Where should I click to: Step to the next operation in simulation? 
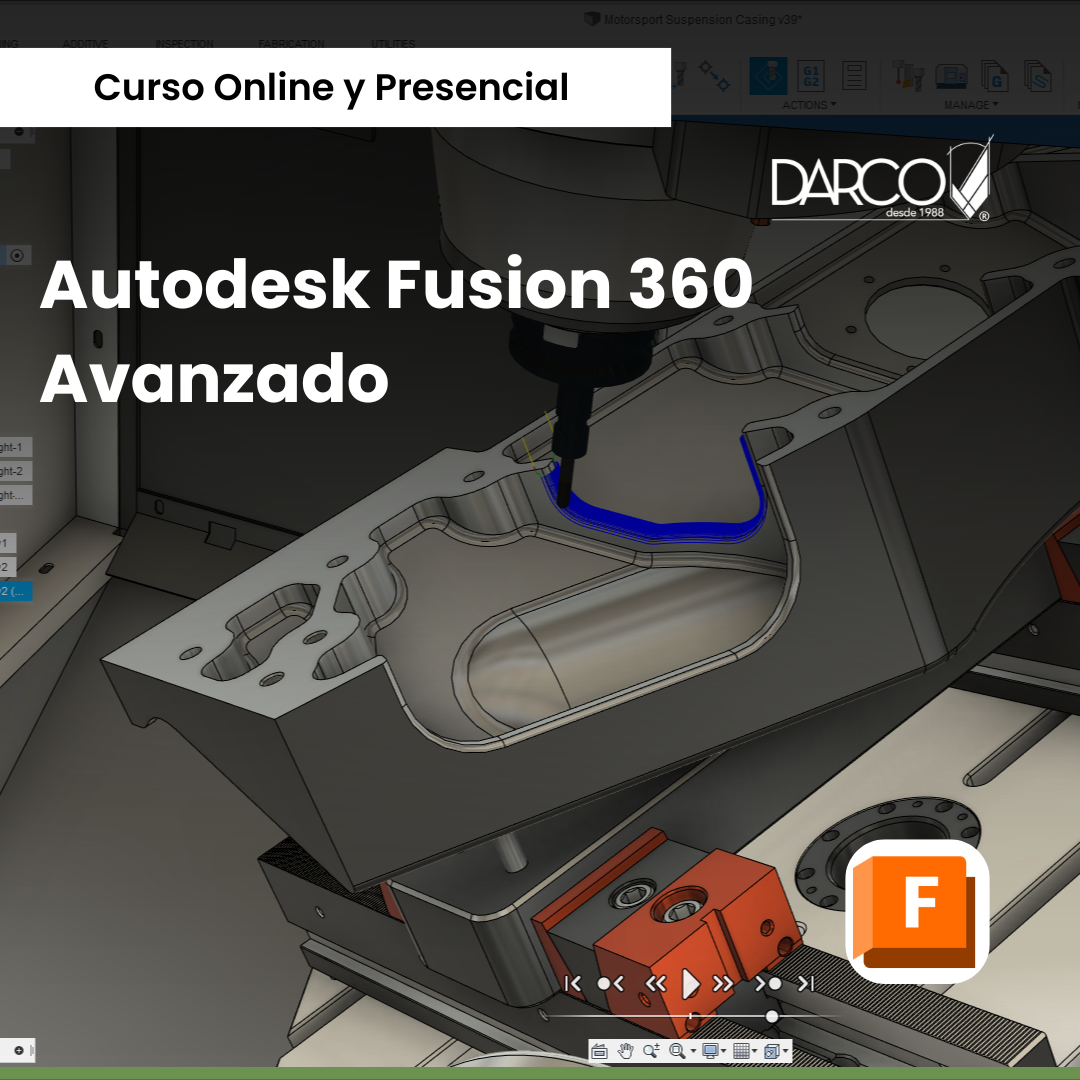pos(768,984)
